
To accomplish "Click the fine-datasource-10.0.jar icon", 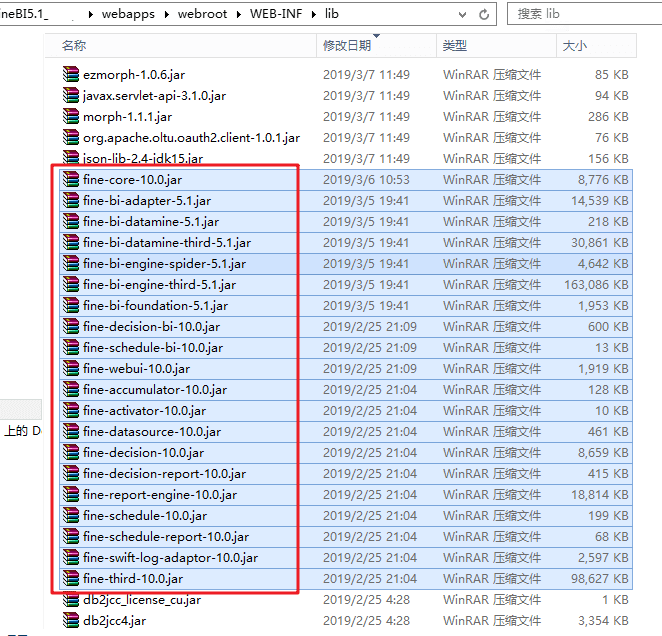I will point(71,432).
